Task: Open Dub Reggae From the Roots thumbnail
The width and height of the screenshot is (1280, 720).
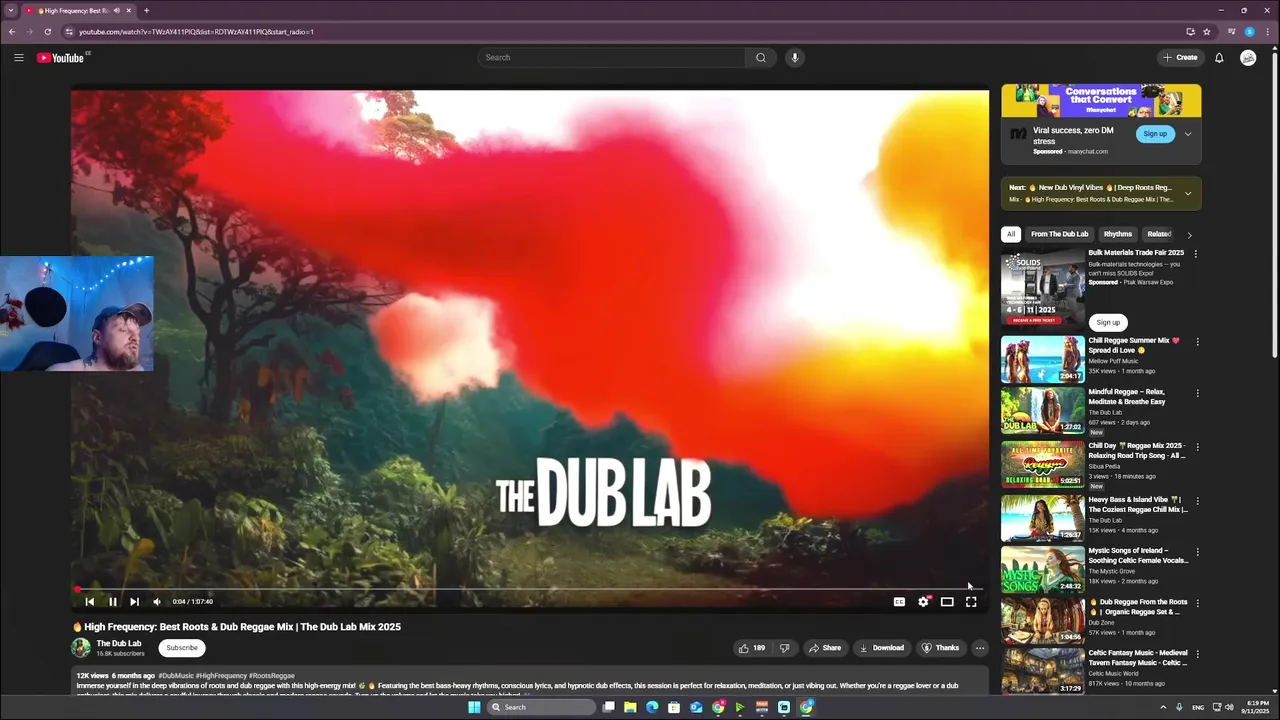Action: click(1042, 621)
